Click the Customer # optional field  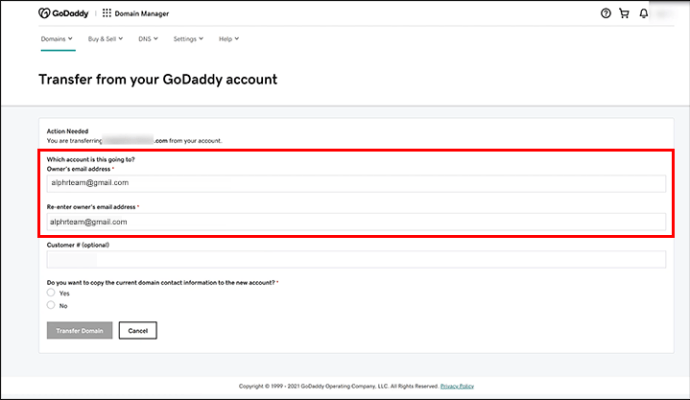(x=356, y=260)
